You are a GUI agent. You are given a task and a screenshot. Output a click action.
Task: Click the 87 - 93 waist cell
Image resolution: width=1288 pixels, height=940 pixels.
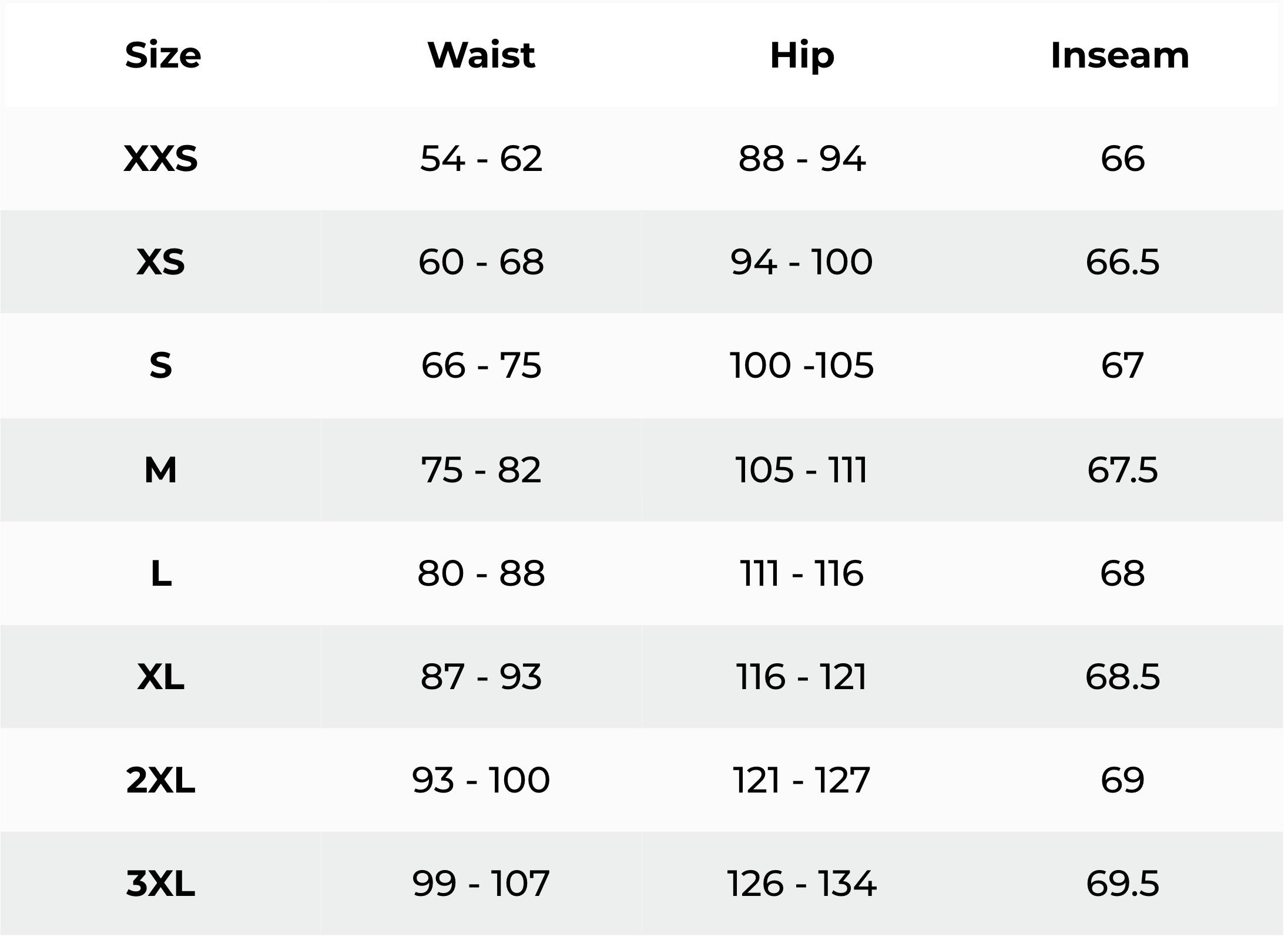[x=481, y=677]
